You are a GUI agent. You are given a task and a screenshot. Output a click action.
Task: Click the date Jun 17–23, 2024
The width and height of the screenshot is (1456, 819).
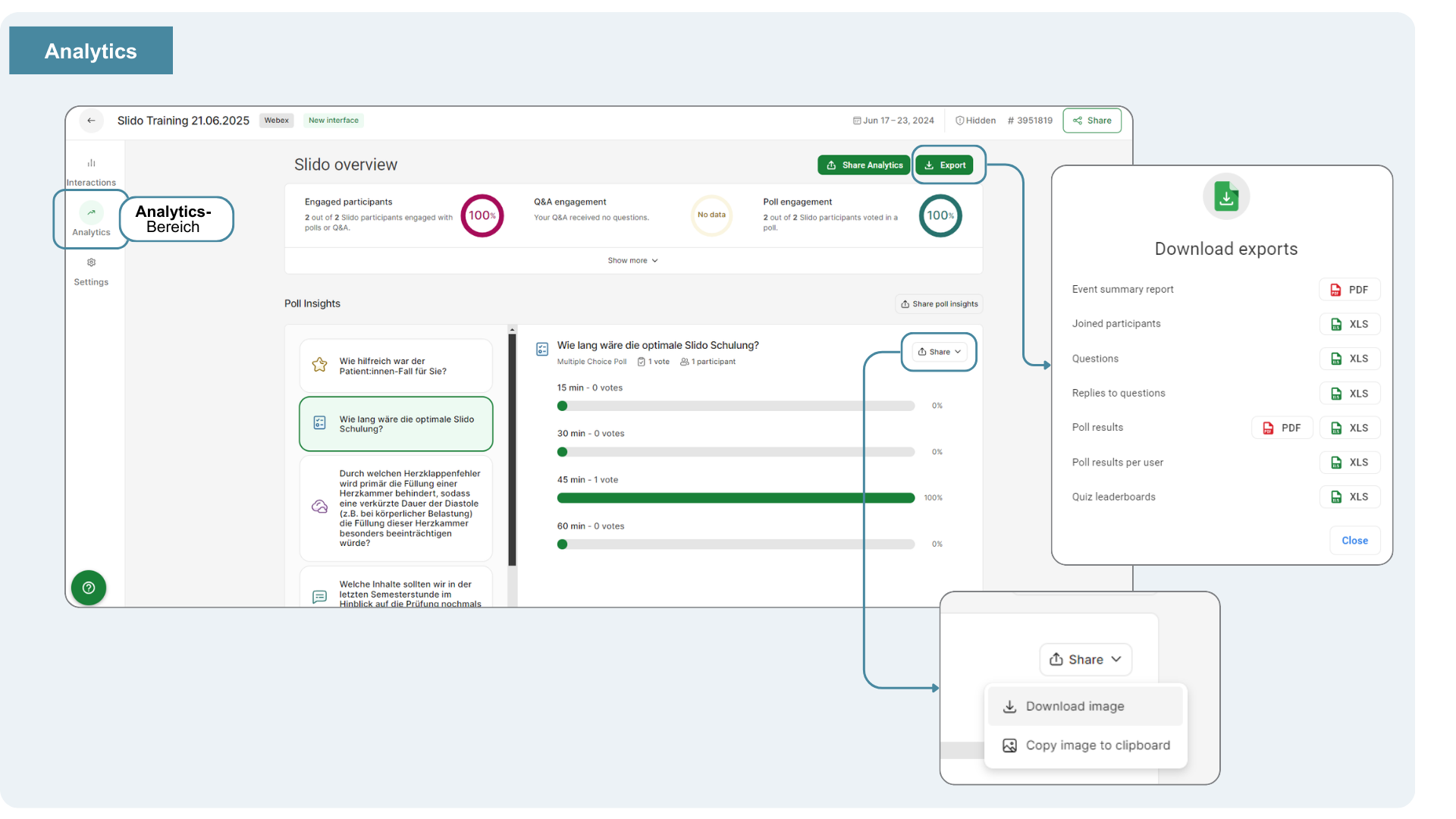point(893,121)
